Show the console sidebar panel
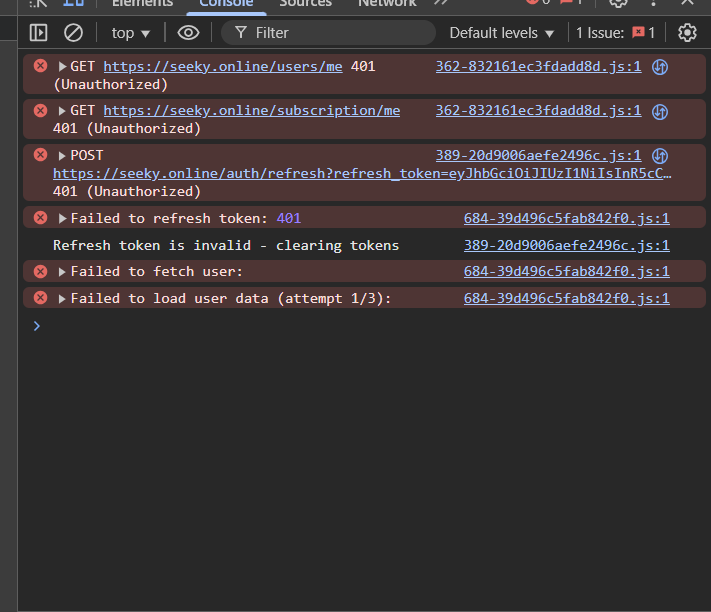The image size is (711, 612). tap(38, 33)
